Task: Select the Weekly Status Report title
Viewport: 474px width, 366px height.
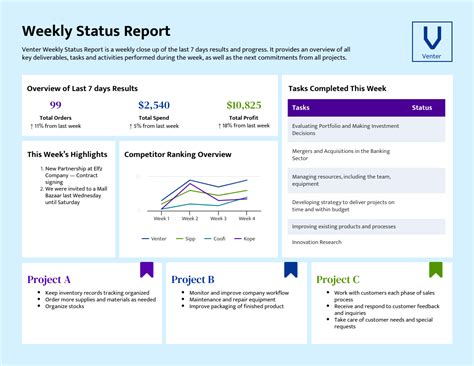Action: pyautogui.click(x=96, y=31)
